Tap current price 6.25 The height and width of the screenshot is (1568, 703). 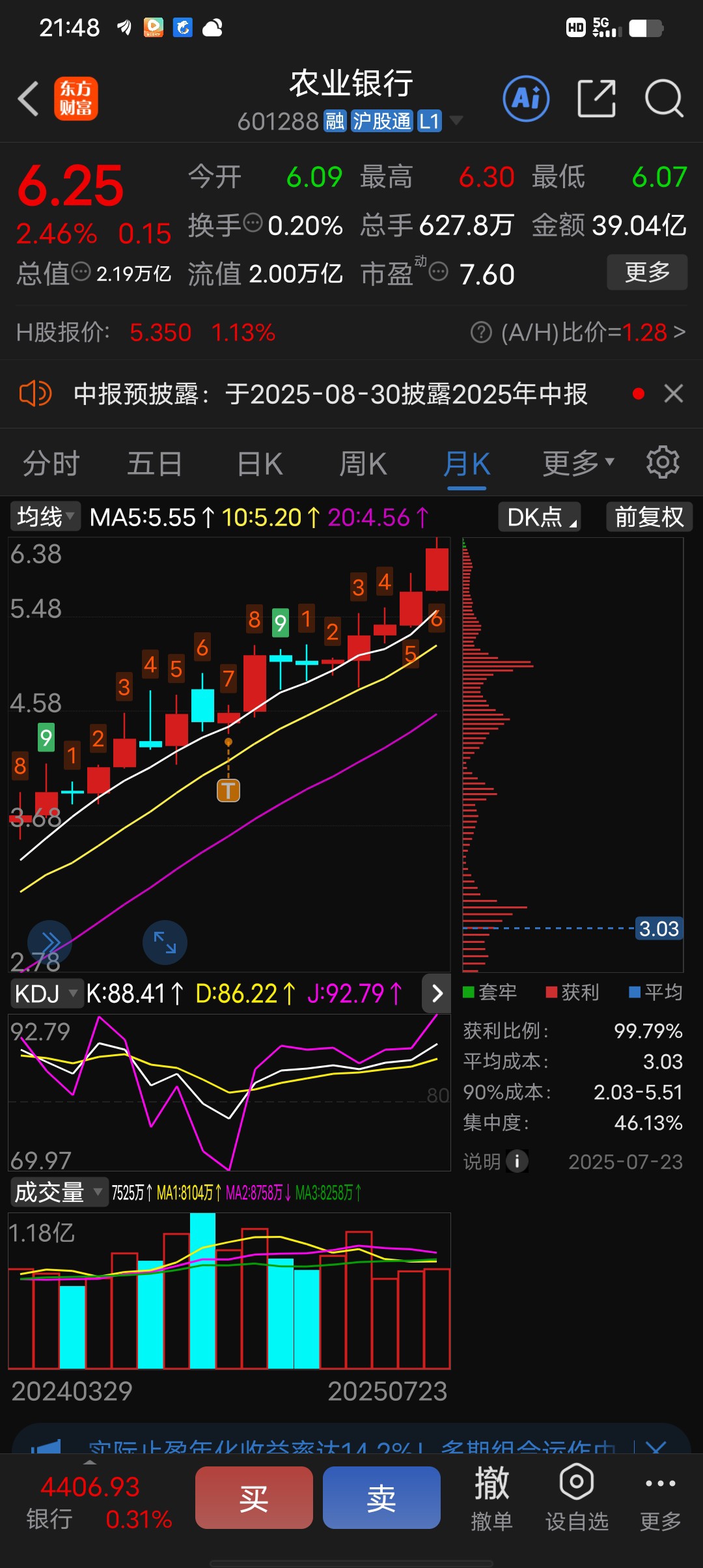point(70,186)
